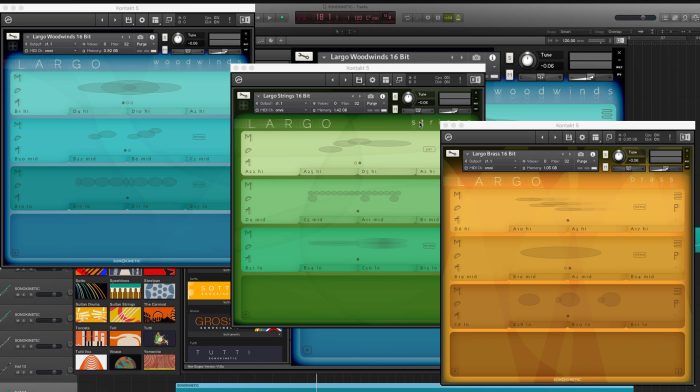Open Purge menu in Strings header
Image resolution: width=700 pixels, height=392 pixels.
click(x=372, y=104)
